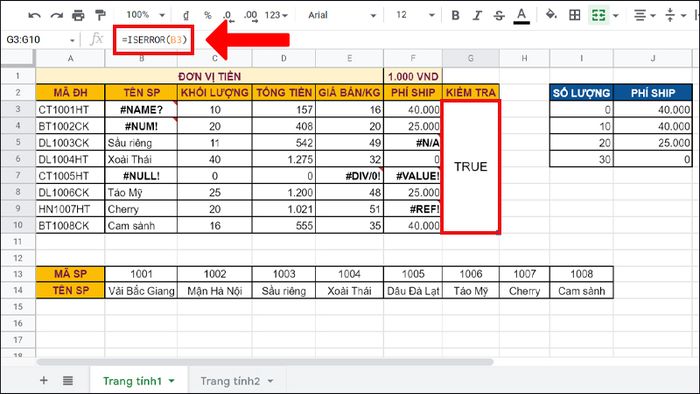Viewport: 700px width, 394px height.
Task: Format as percent
Action: click(x=208, y=16)
